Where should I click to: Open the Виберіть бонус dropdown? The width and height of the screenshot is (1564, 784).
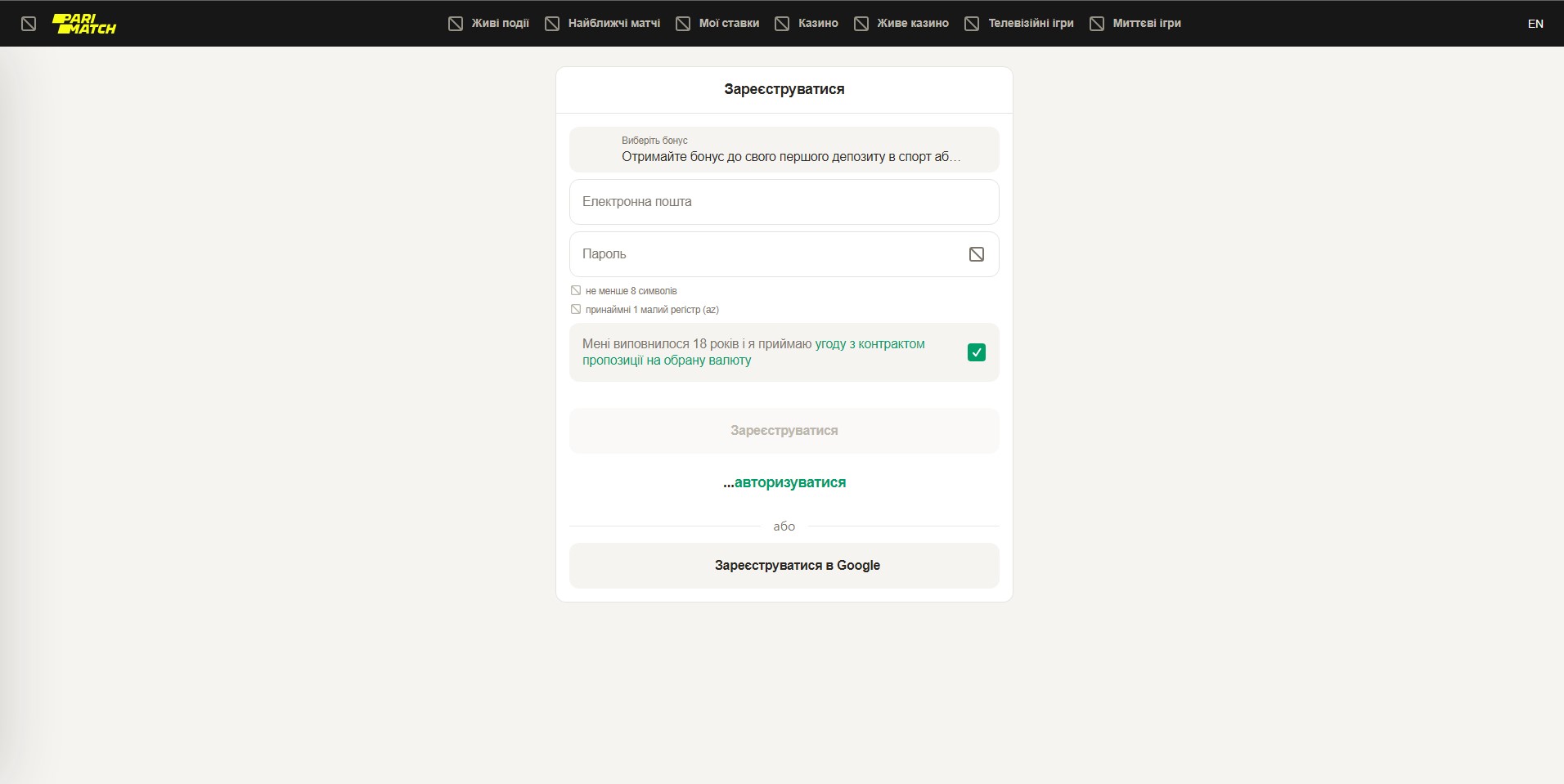coord(784,150)
